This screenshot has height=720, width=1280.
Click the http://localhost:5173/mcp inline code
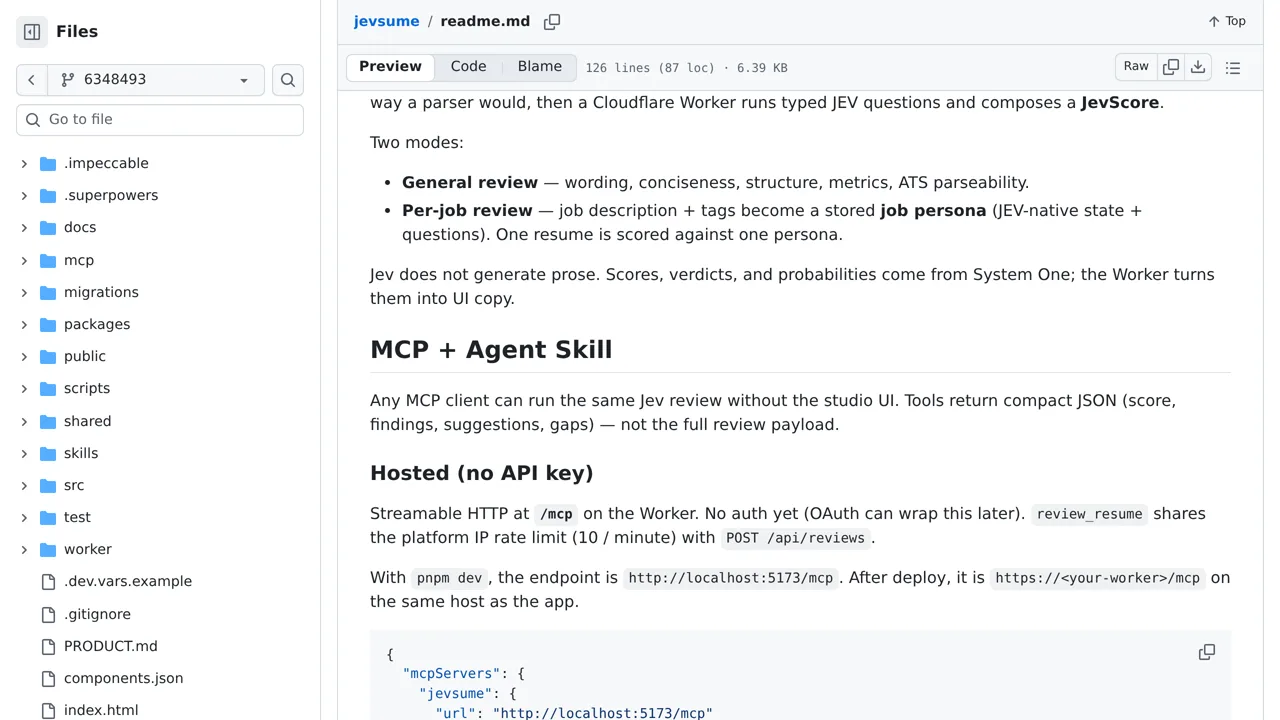[x=731, y=578]
